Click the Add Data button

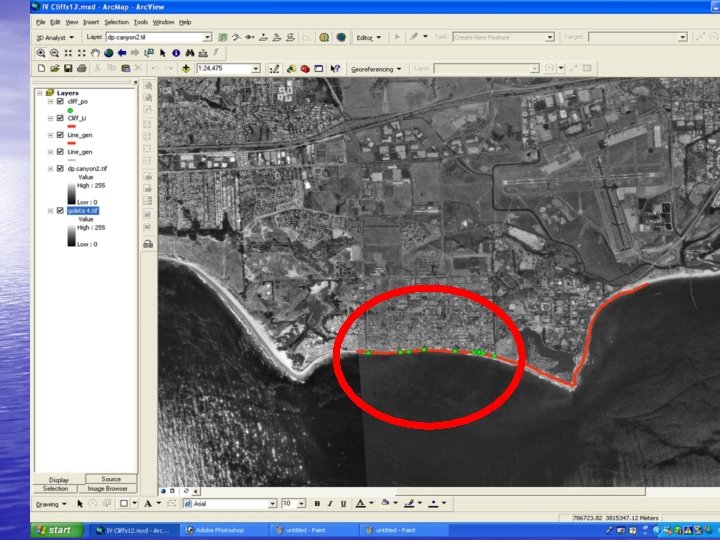(186, 68)
